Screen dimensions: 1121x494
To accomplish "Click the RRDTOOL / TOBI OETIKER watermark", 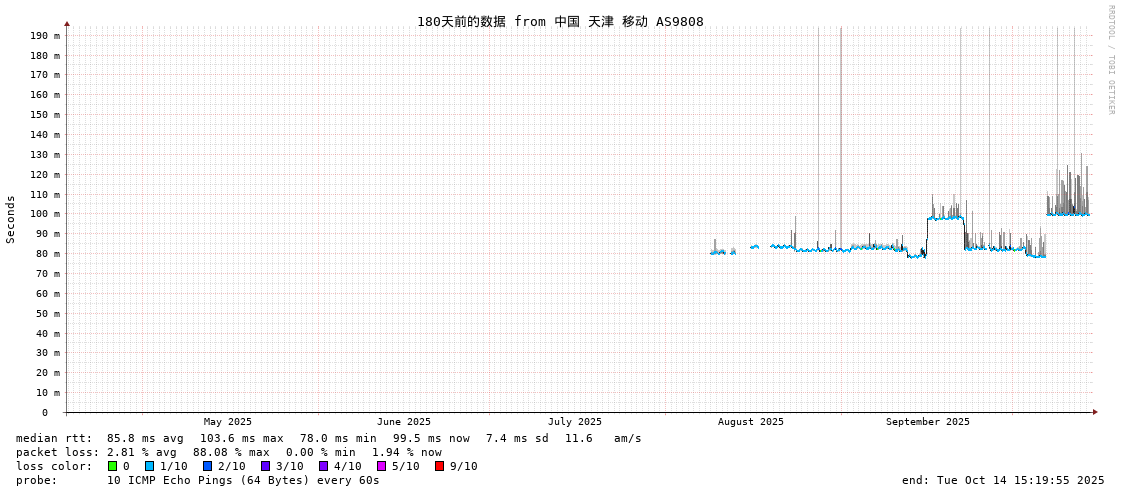I will 1110,60.
